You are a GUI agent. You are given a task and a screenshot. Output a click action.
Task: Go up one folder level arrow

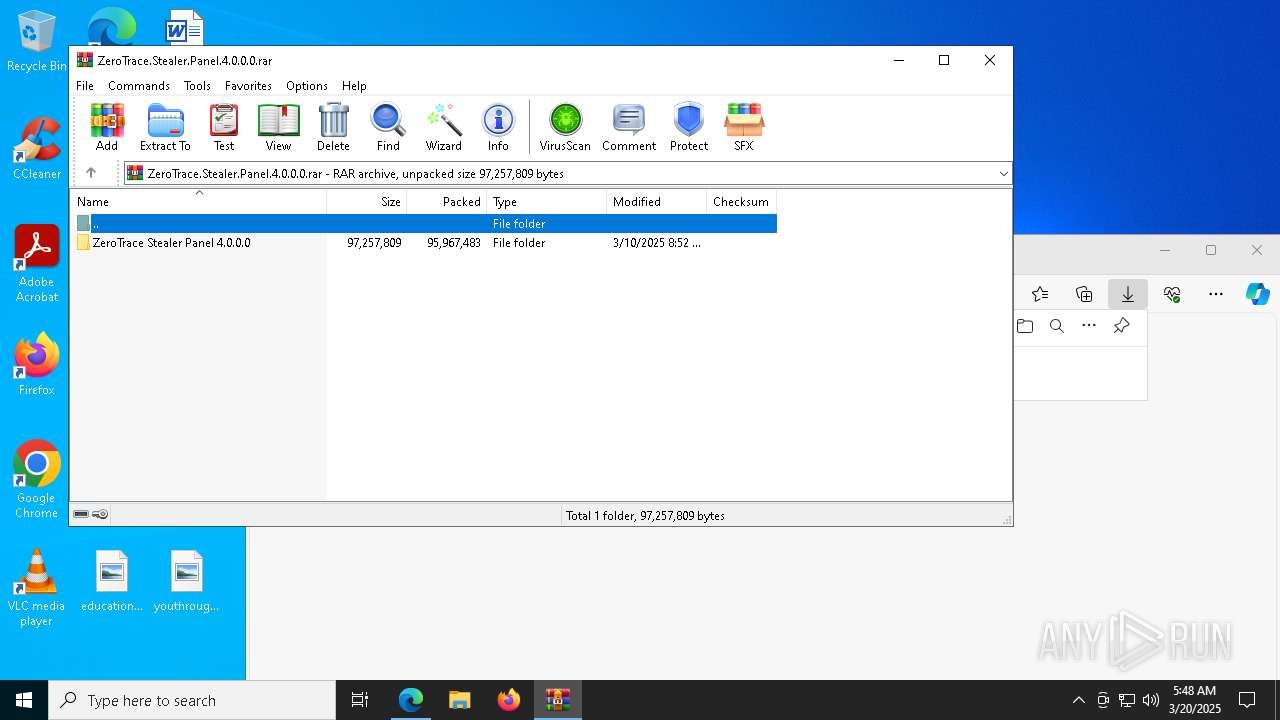(x=91, y=173)
